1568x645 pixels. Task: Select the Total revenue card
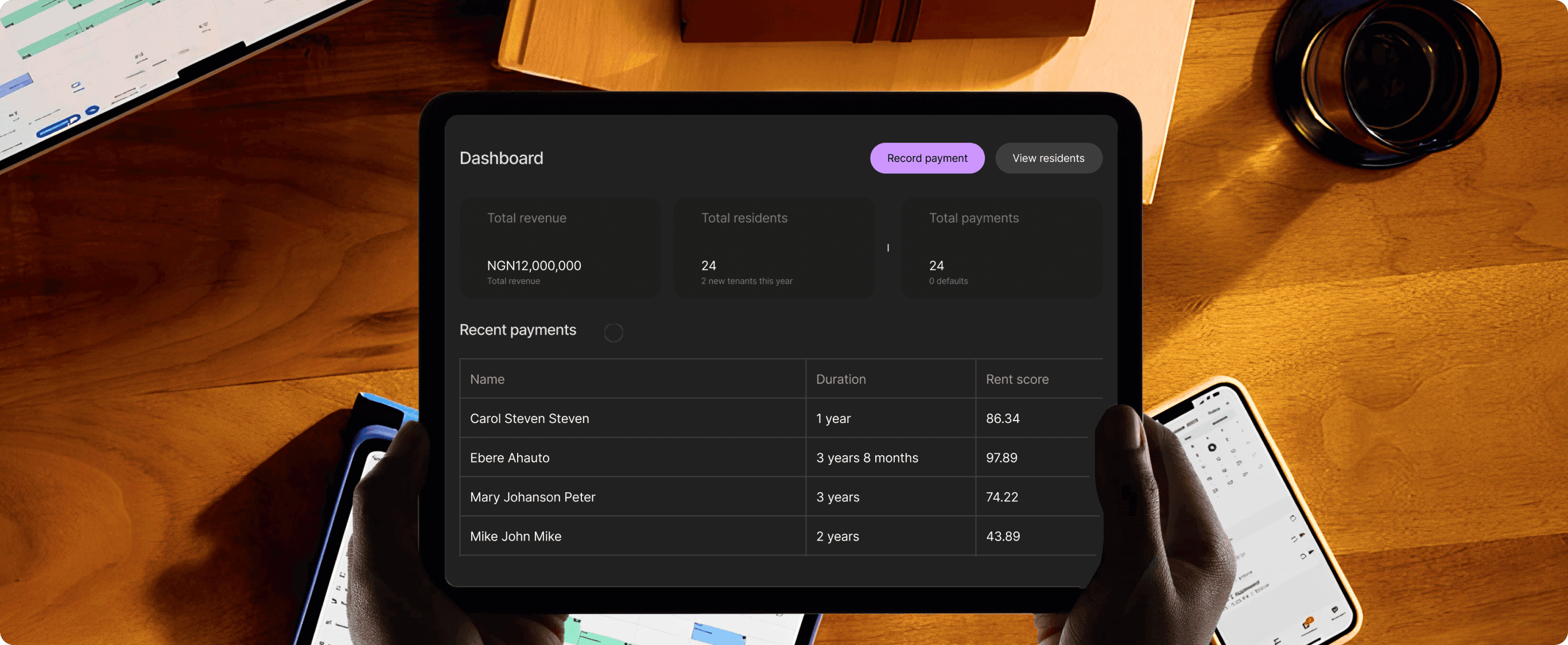(x=559, y=247)
